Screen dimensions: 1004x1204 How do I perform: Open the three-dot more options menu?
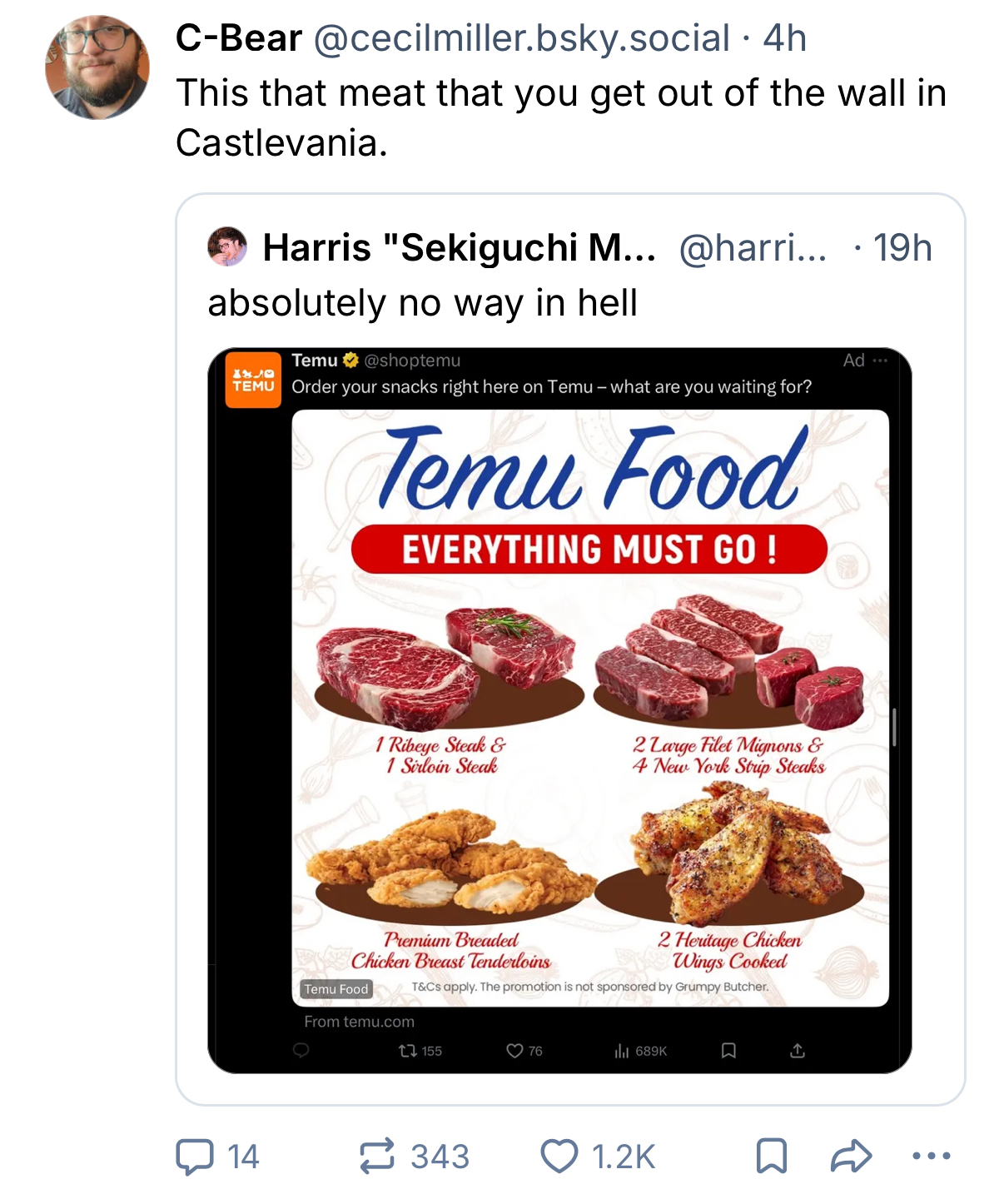point(931,1156)
